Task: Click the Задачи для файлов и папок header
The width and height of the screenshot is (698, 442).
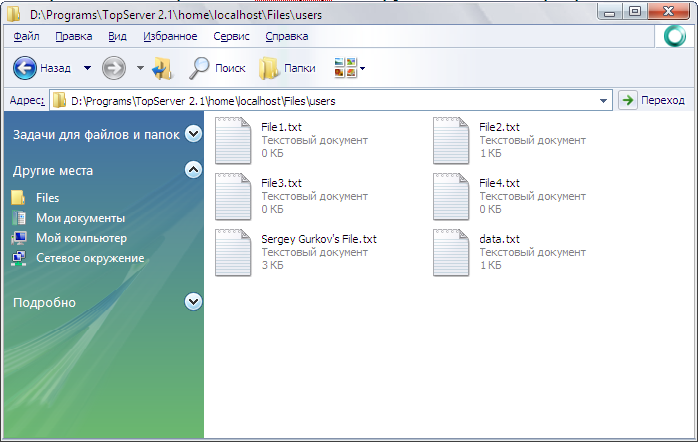Action: pyautogui.click(x=96, y=134)
